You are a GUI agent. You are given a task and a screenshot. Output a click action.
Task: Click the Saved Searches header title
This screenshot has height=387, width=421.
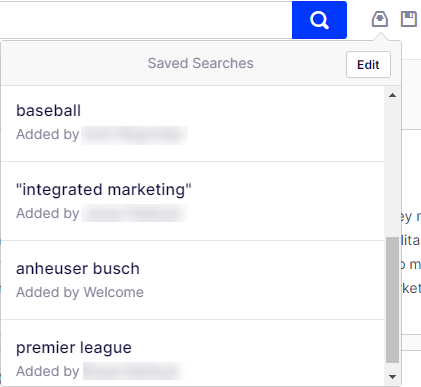click(x=201, y=63)
